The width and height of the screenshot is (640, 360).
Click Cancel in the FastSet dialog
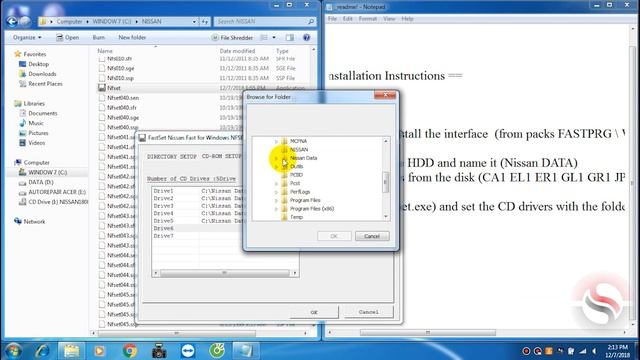(368, 312)
